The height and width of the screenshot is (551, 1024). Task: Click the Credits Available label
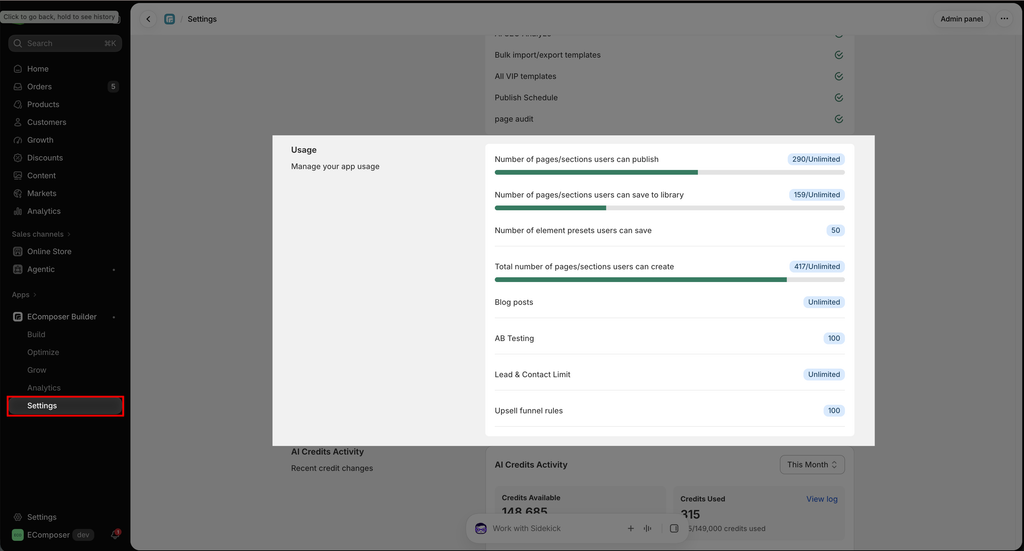point(531,497)
